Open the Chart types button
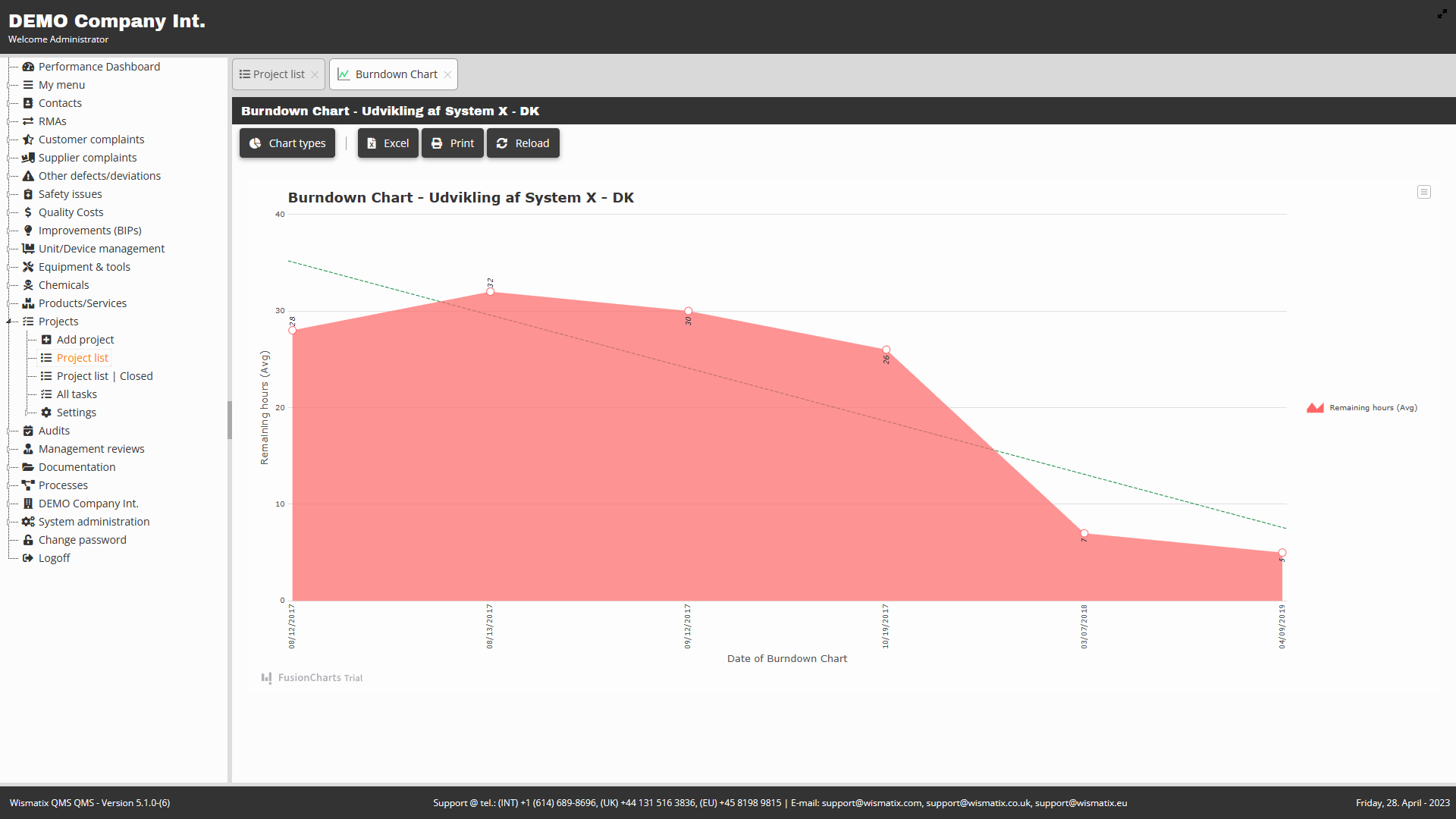 coord(287,143)
